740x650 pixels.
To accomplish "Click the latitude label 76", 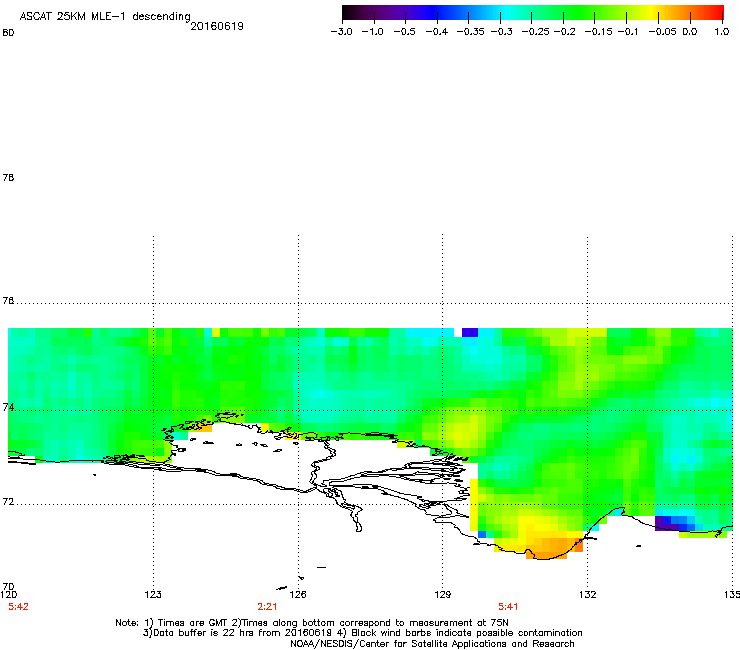I will tap(8, 300).
